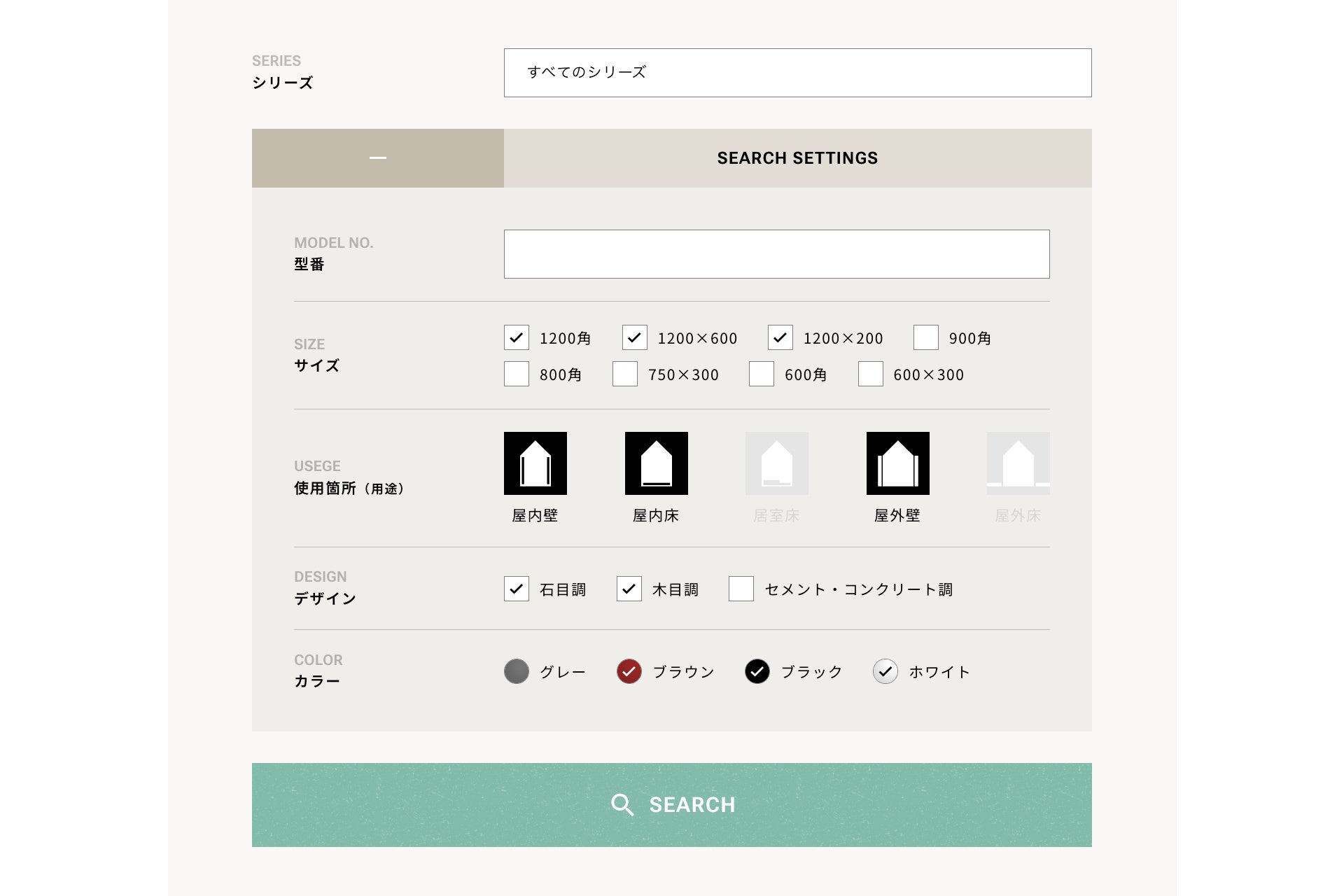1344x896 pixels.
Task: Click the SEARCH SETTINGS header bar
Action: point(797,158)
